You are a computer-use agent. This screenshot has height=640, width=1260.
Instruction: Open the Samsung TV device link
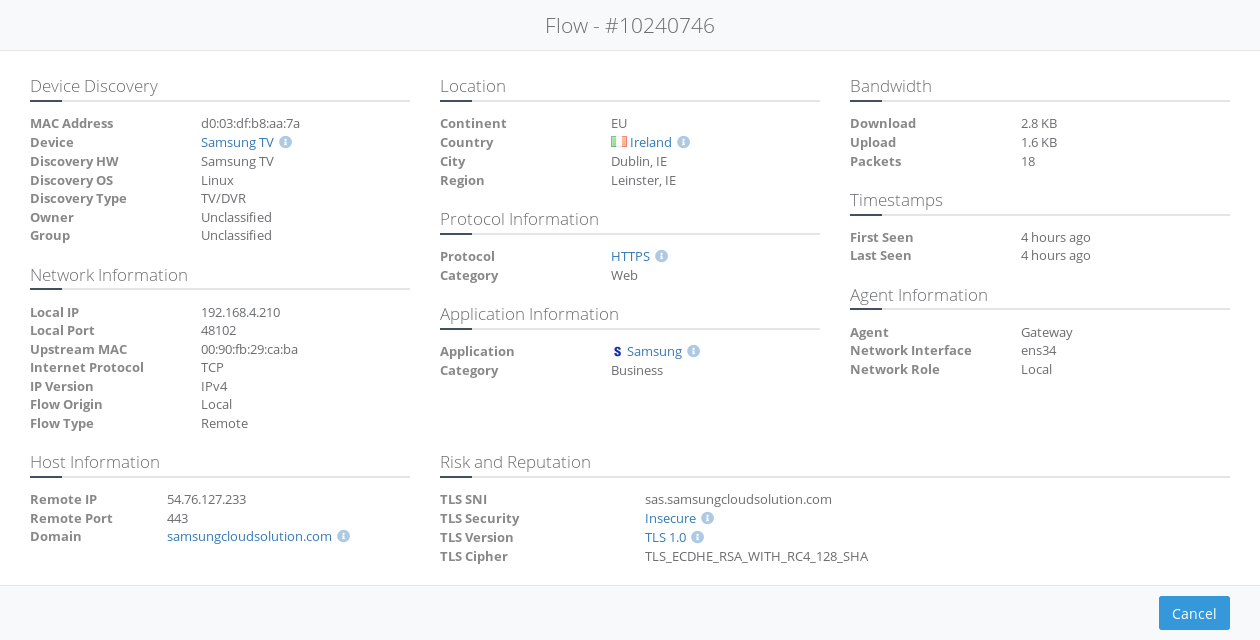[237, 143]
